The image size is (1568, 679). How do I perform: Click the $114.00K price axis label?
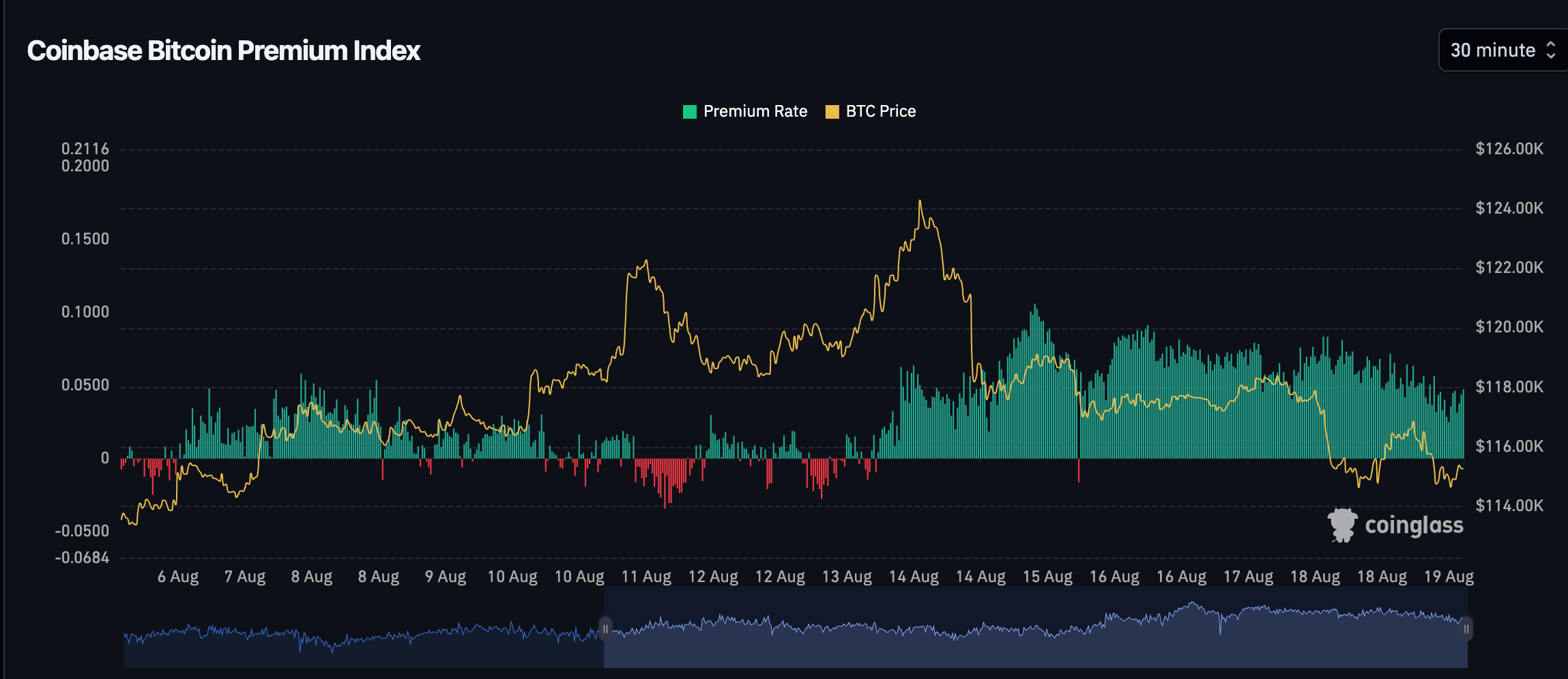tap(1509, 506)
